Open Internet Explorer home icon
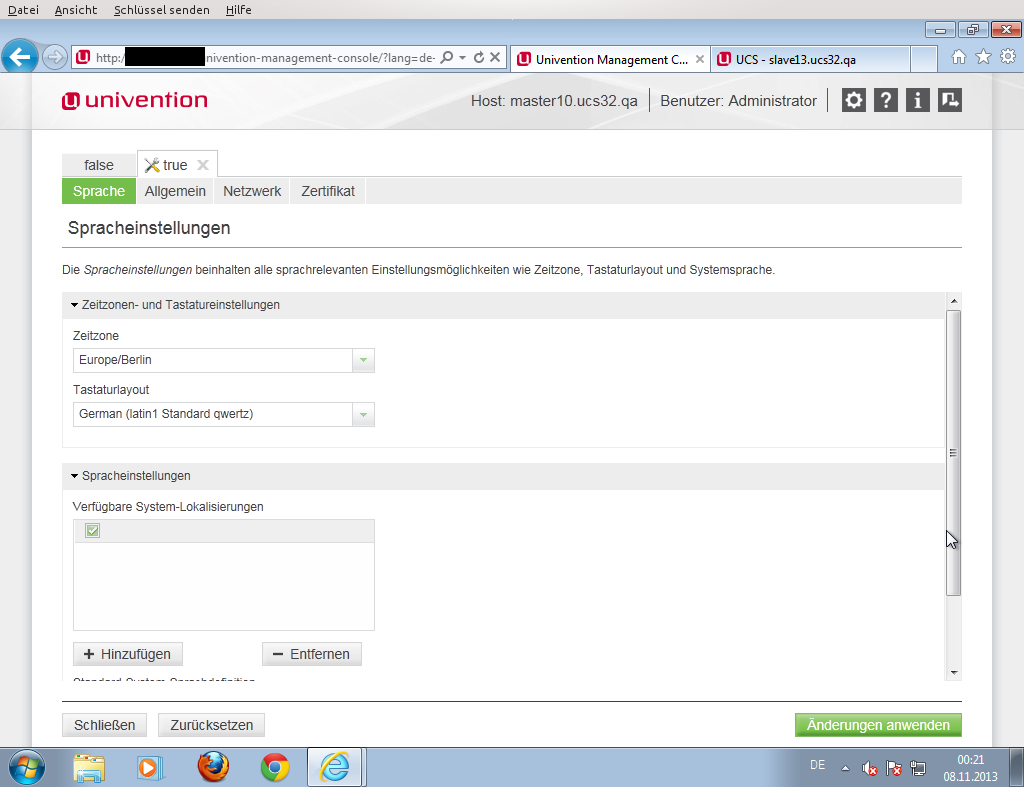Viewport: 1024px width, 787px height. coord(959,57)
